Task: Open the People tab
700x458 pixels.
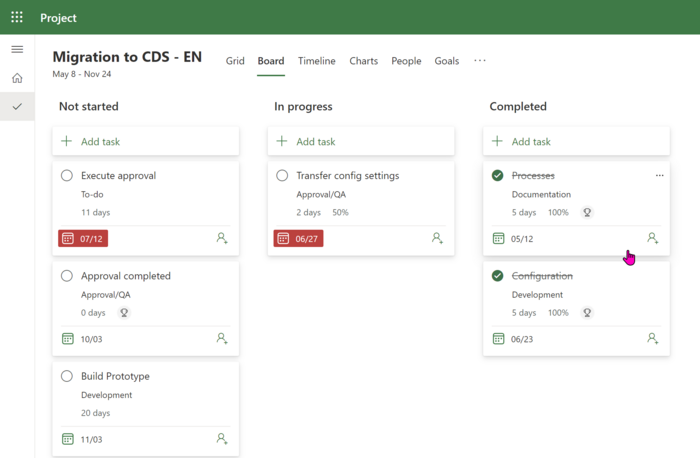Action: [406, 61]
